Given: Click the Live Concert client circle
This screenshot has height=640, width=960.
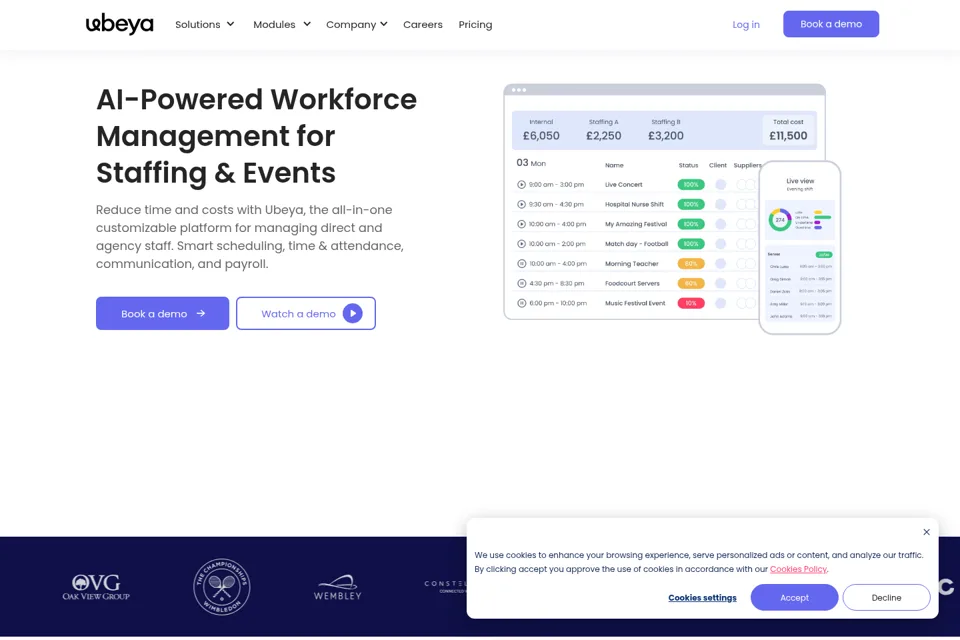Looking at the screenshot, I should point(721,184).
